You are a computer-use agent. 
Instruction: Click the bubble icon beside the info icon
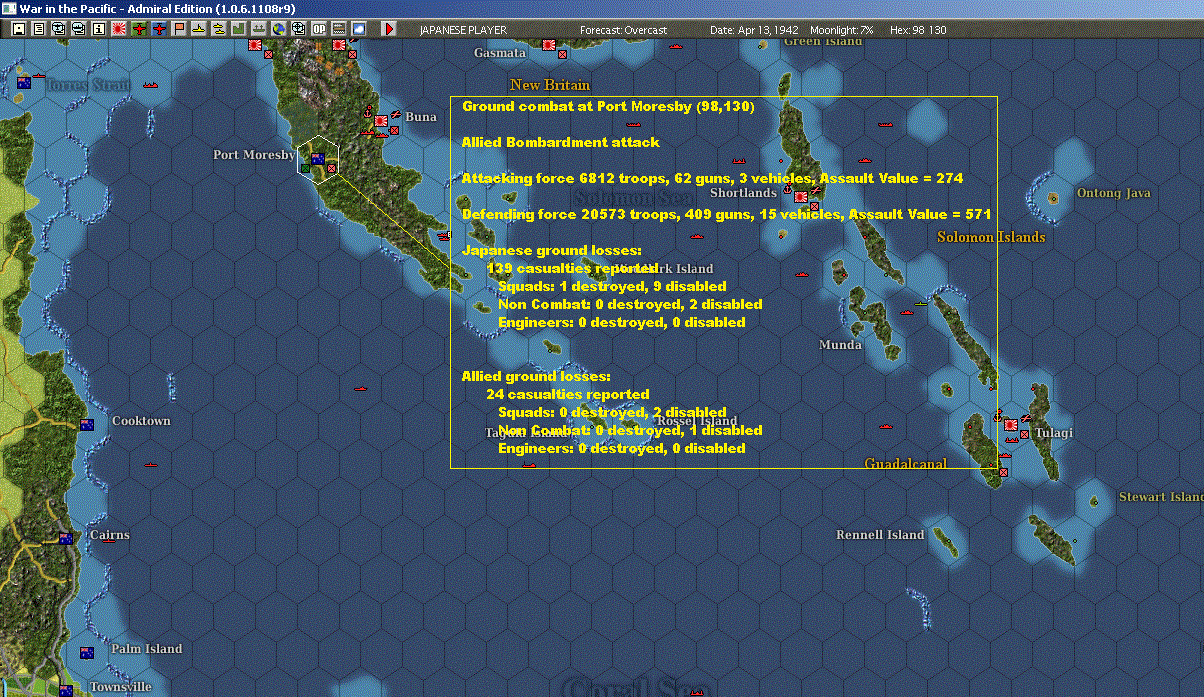point(78,29)
